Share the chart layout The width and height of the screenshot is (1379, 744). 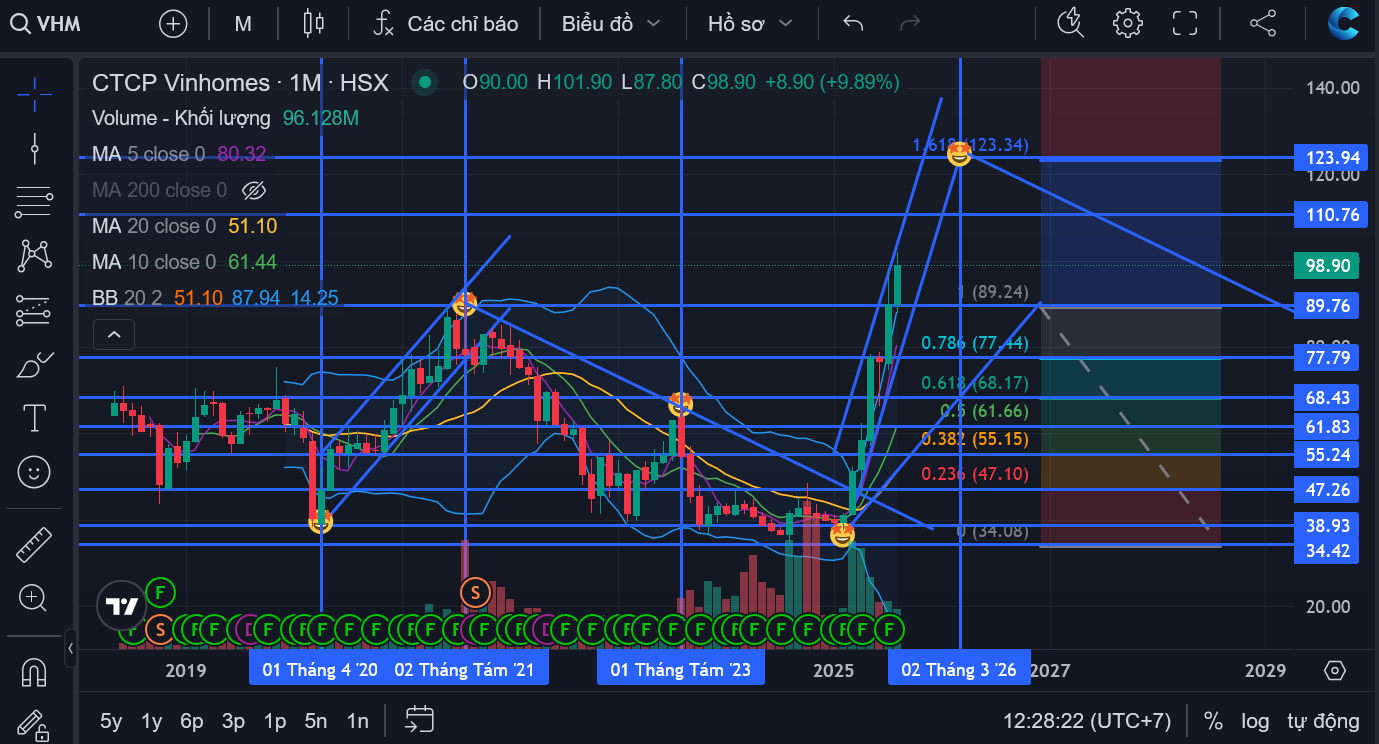click(1263, 23)
